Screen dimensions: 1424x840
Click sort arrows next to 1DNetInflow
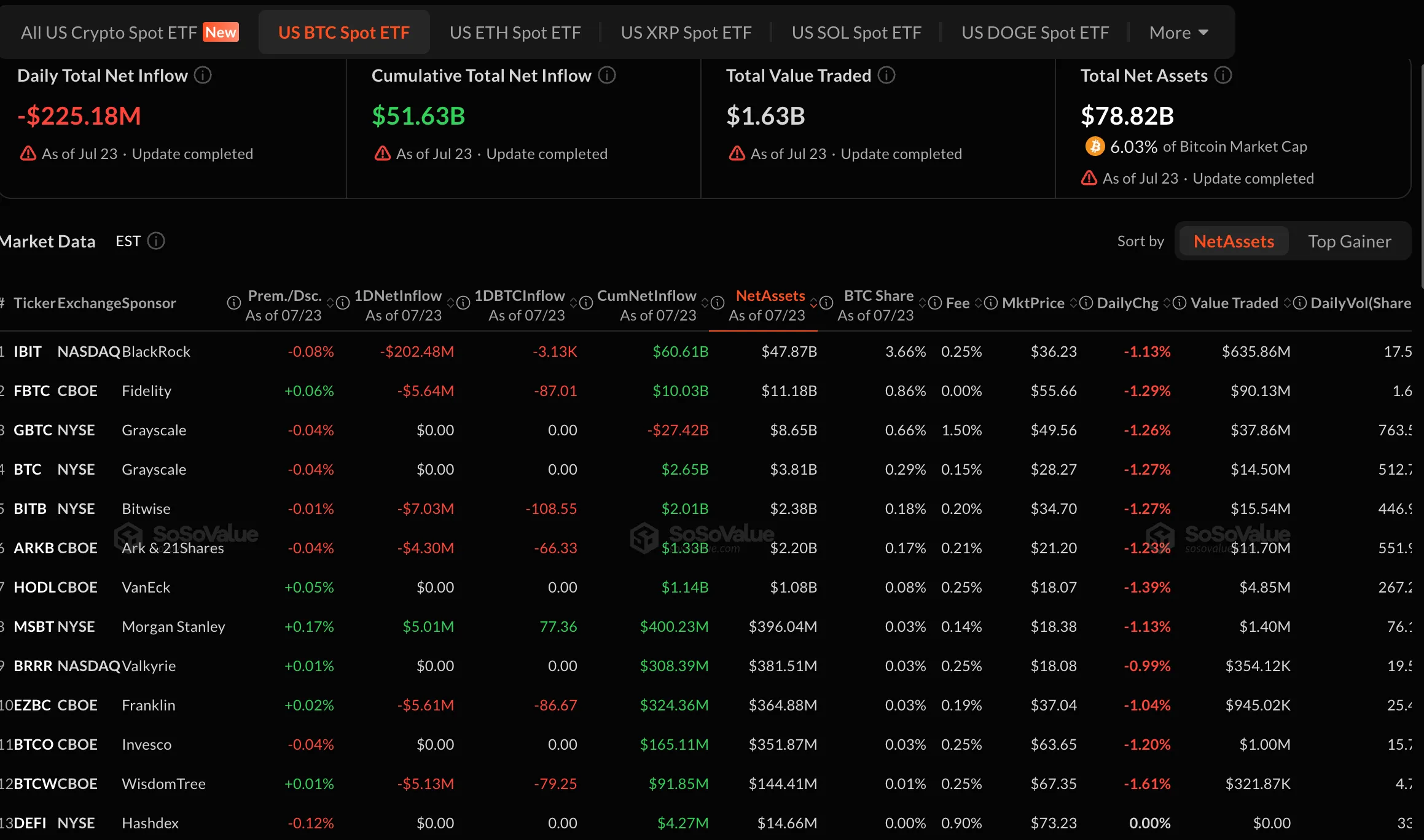(450, 303)
